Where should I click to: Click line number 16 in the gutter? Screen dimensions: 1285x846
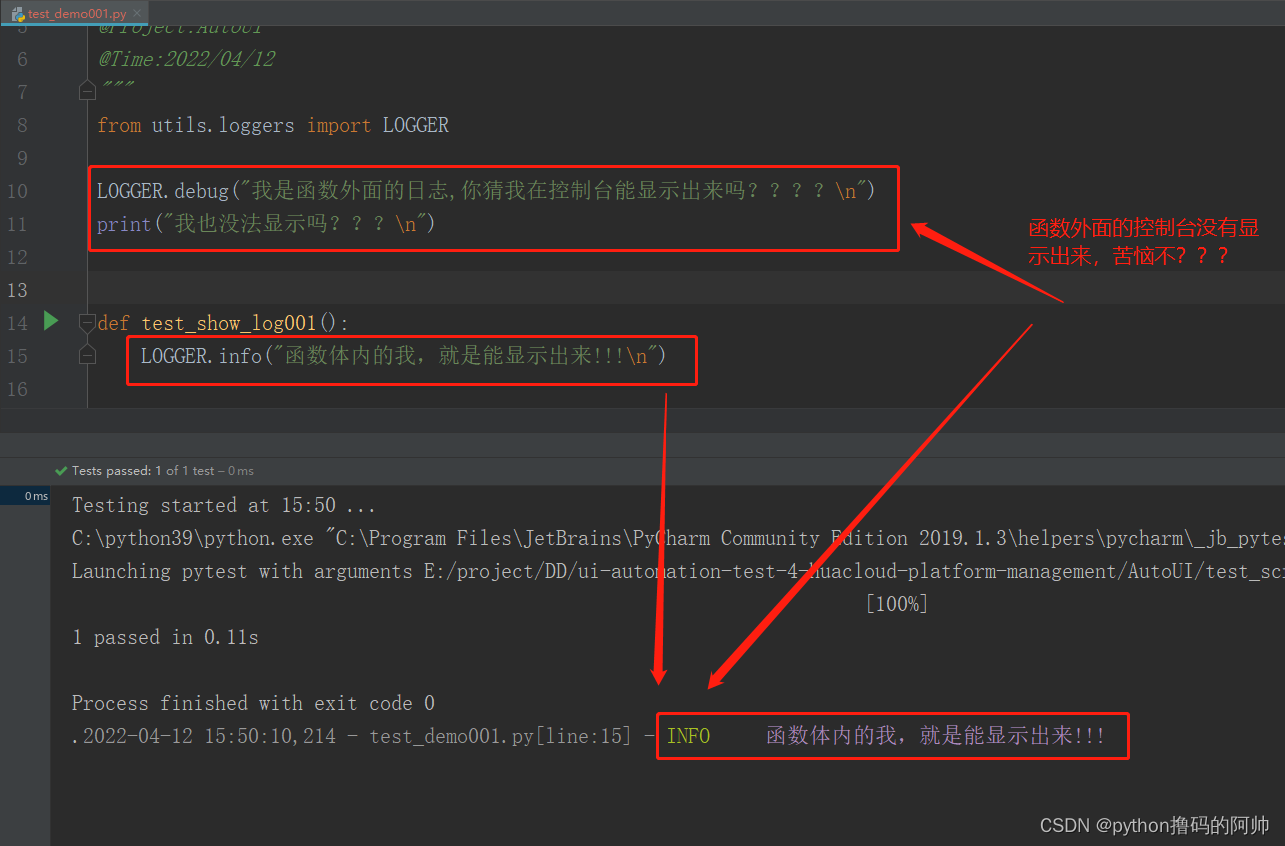coord(17,389)
